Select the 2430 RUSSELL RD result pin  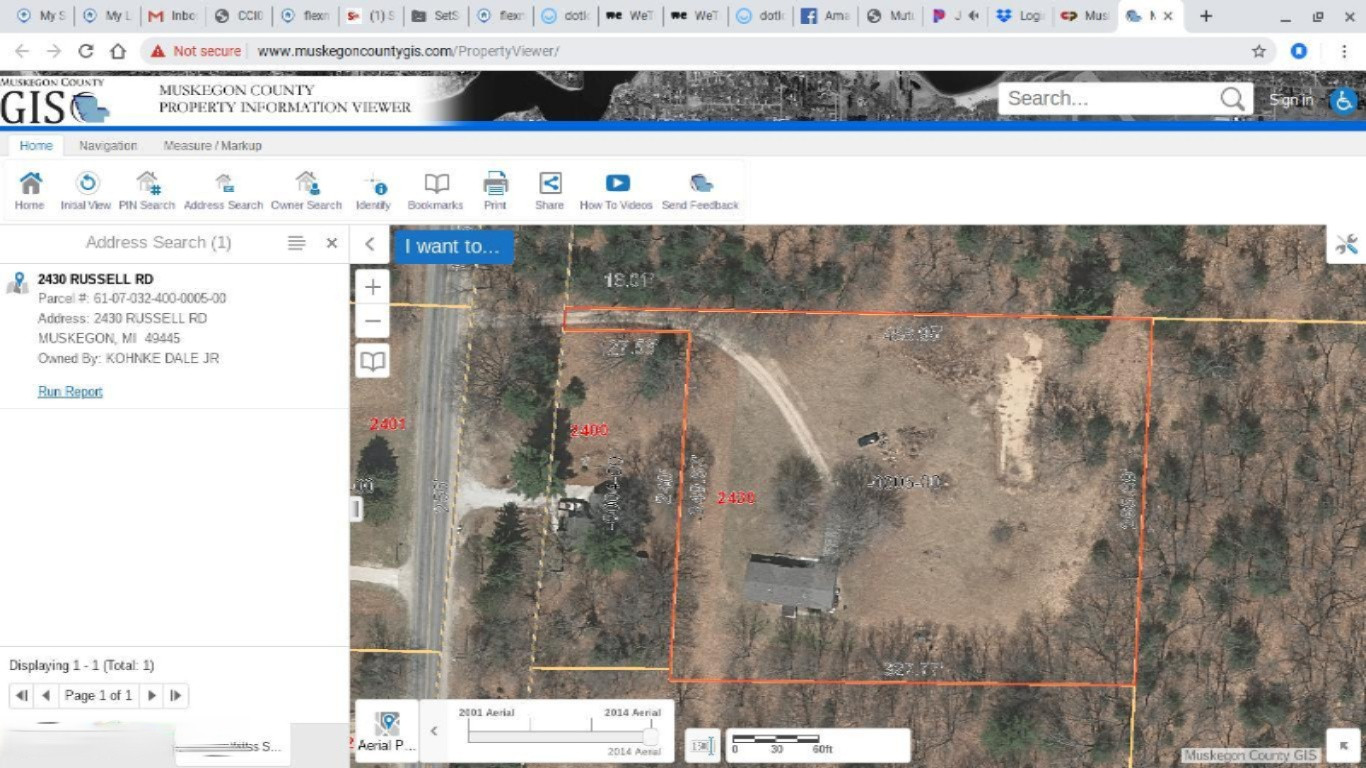[x=17, y=282]
